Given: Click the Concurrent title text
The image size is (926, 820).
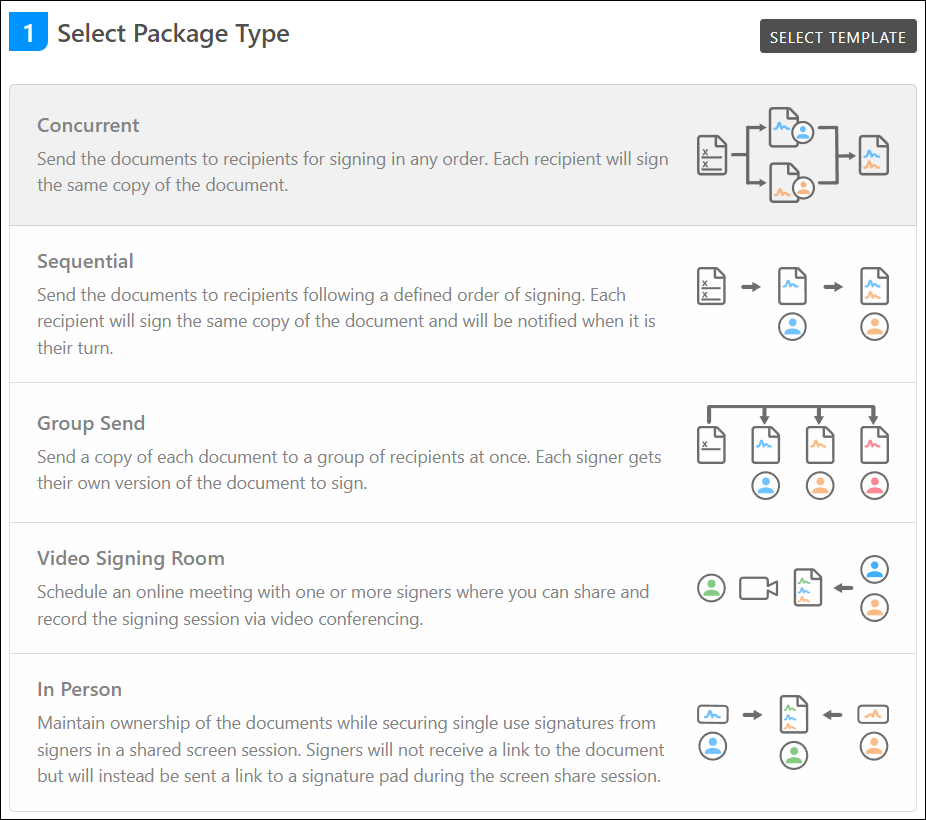Looking at the screenshot, I should 88,126.
